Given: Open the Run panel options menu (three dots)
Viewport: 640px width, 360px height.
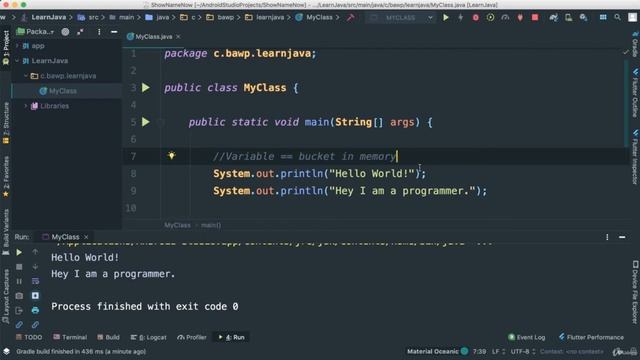Looking at the screenshot, I should (x=607, y=237).
